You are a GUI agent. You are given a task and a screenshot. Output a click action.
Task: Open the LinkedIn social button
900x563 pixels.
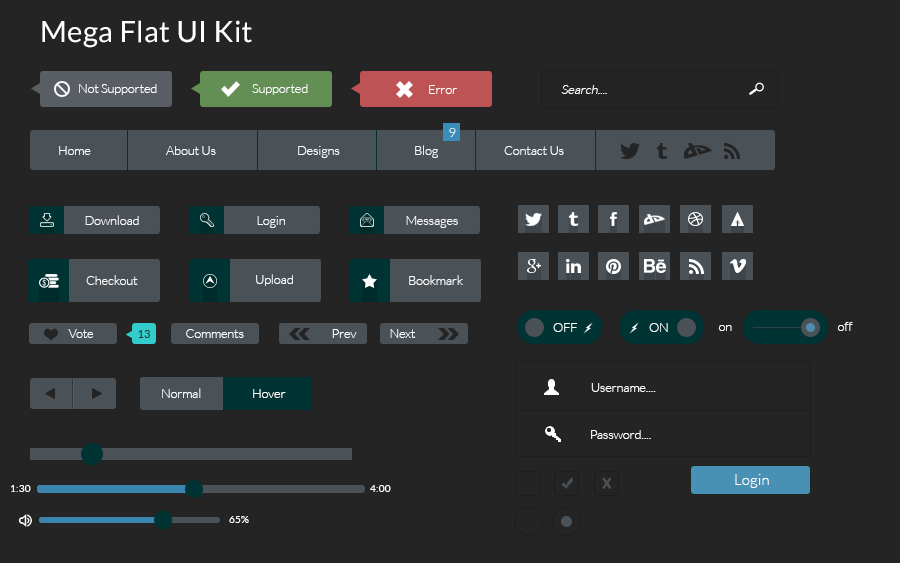coord(573,266)
